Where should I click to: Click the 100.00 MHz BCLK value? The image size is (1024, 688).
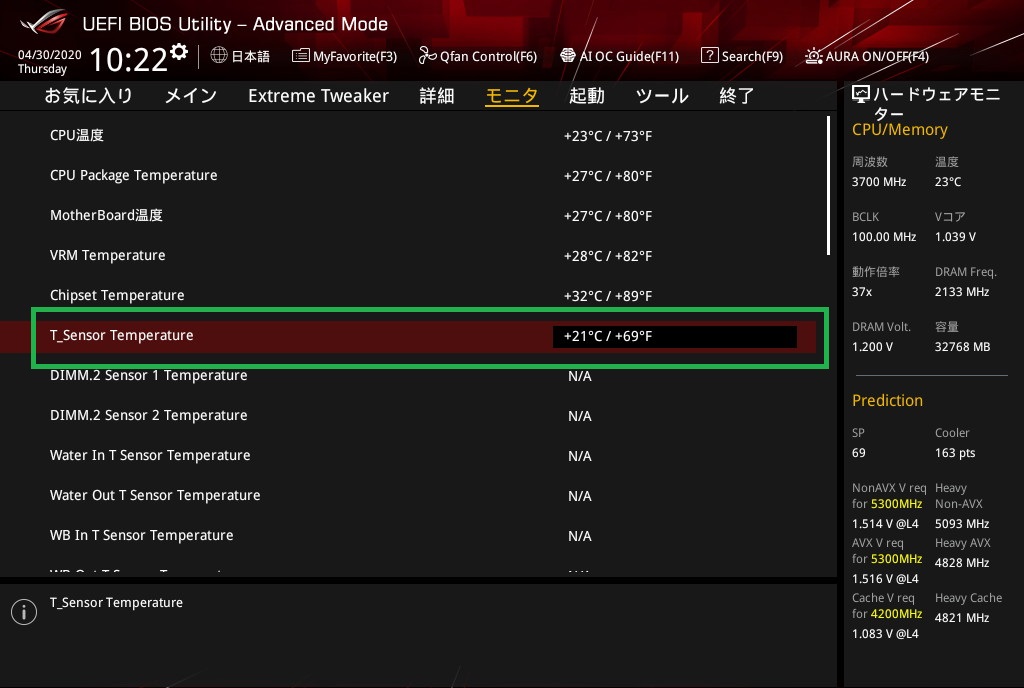(x=884, y=237)
